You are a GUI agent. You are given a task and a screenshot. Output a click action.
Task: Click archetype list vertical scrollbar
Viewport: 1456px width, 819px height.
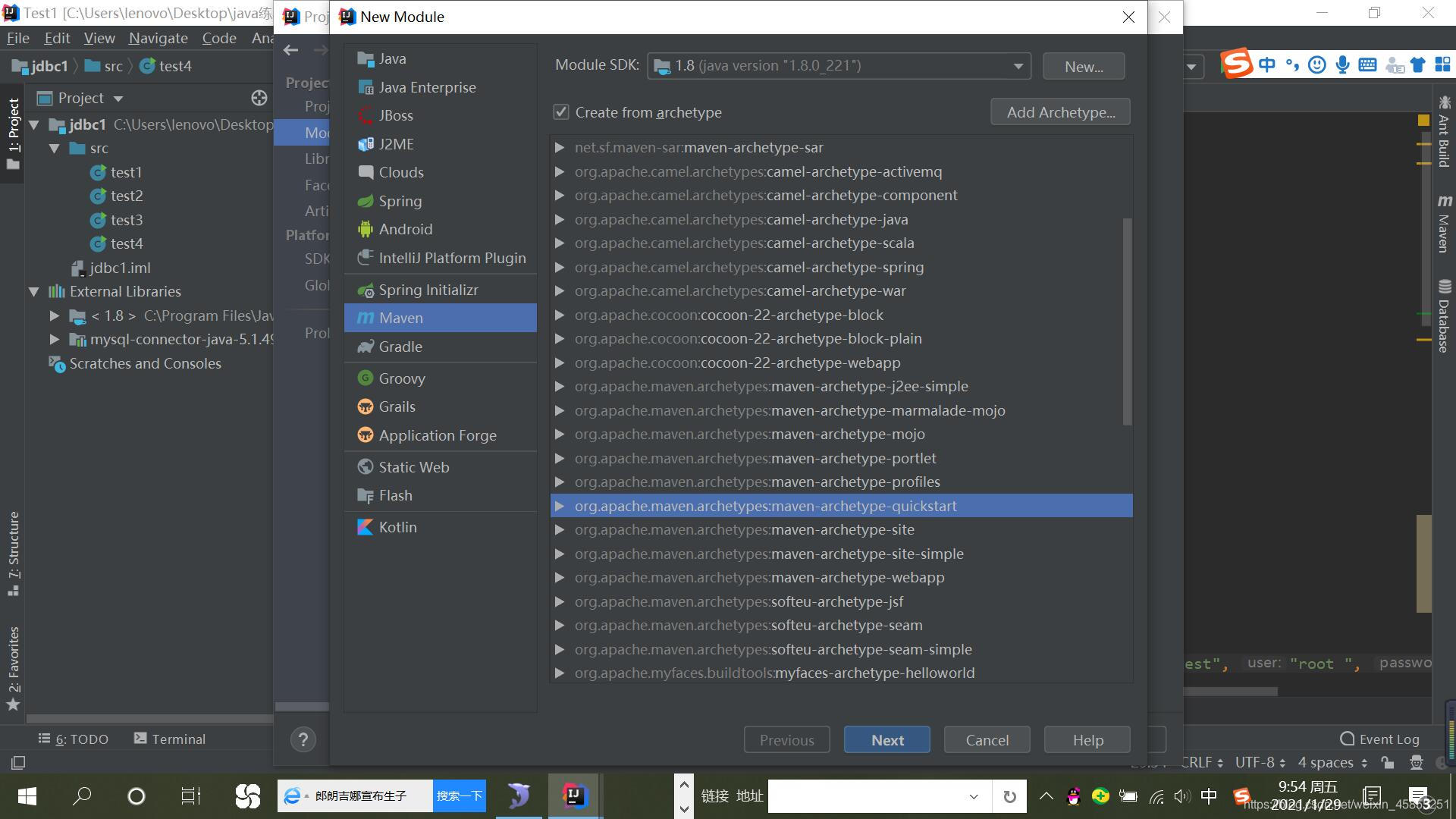pyautogui.click(x=1127, y=322)
